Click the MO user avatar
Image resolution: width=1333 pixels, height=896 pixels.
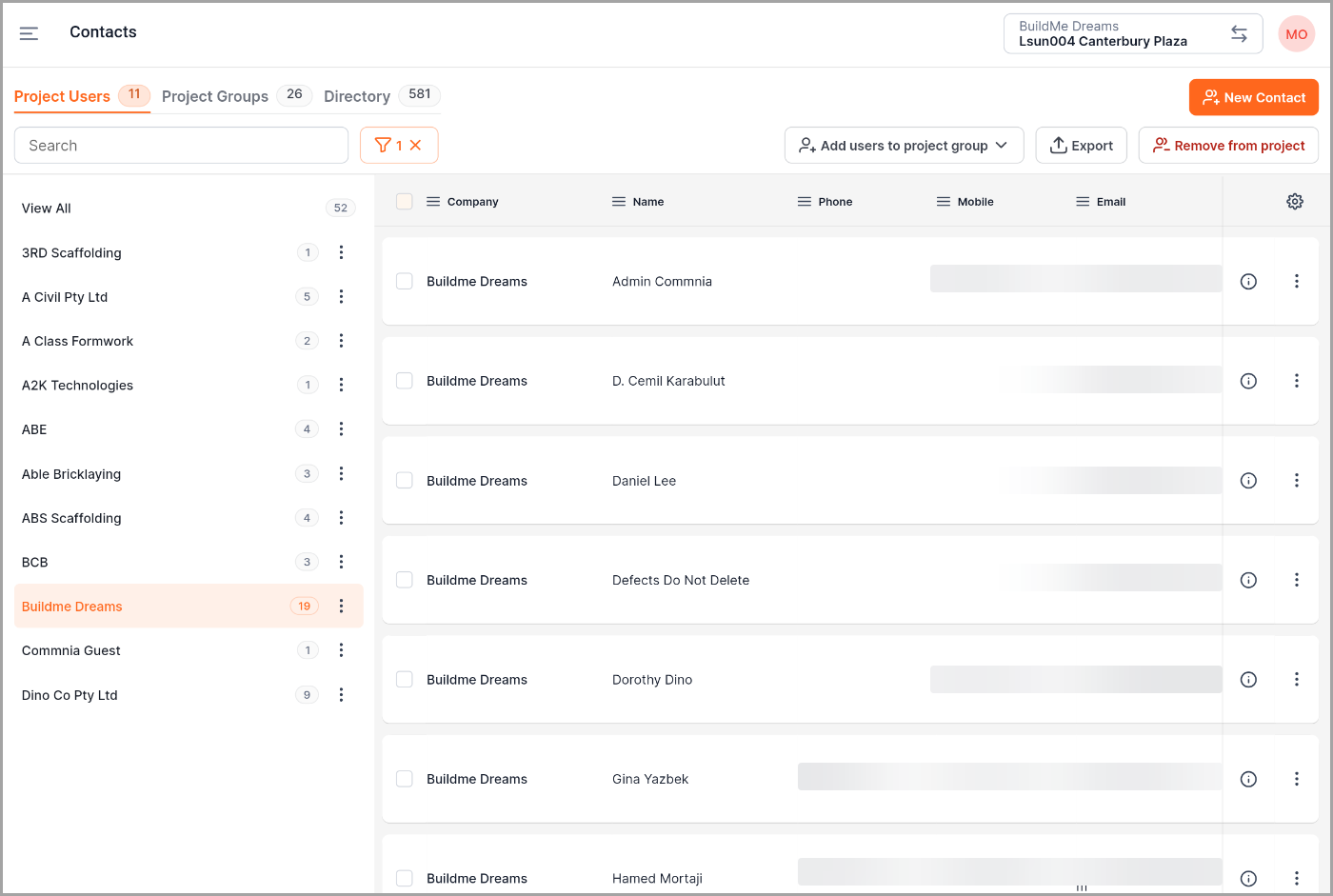(1296, 34)
